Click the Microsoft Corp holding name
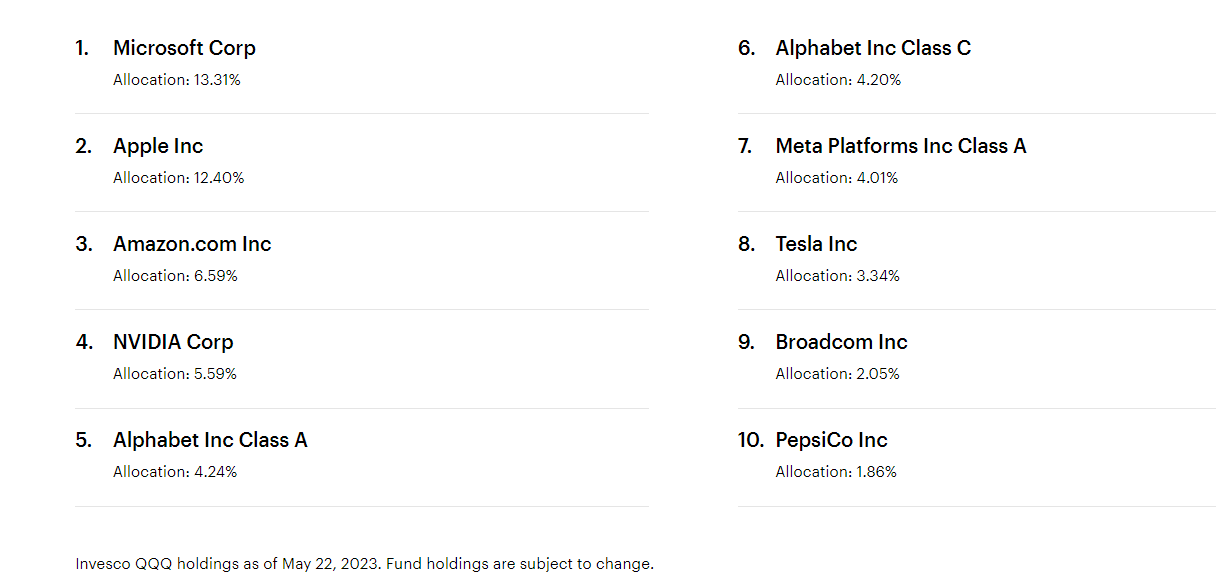 tap(184, 48)
